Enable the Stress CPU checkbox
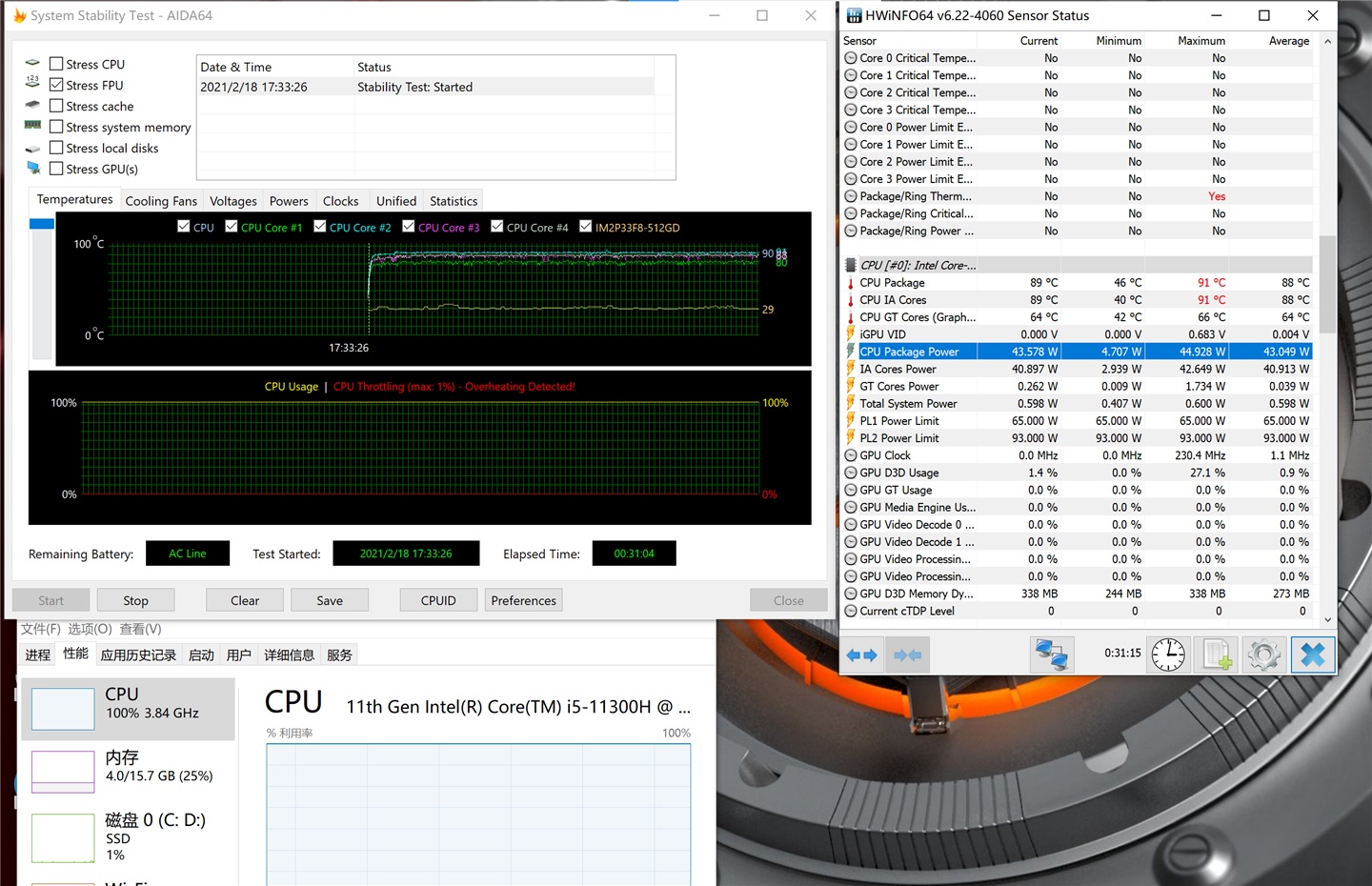The image size is (1372, 886). [x=56, y=64]
